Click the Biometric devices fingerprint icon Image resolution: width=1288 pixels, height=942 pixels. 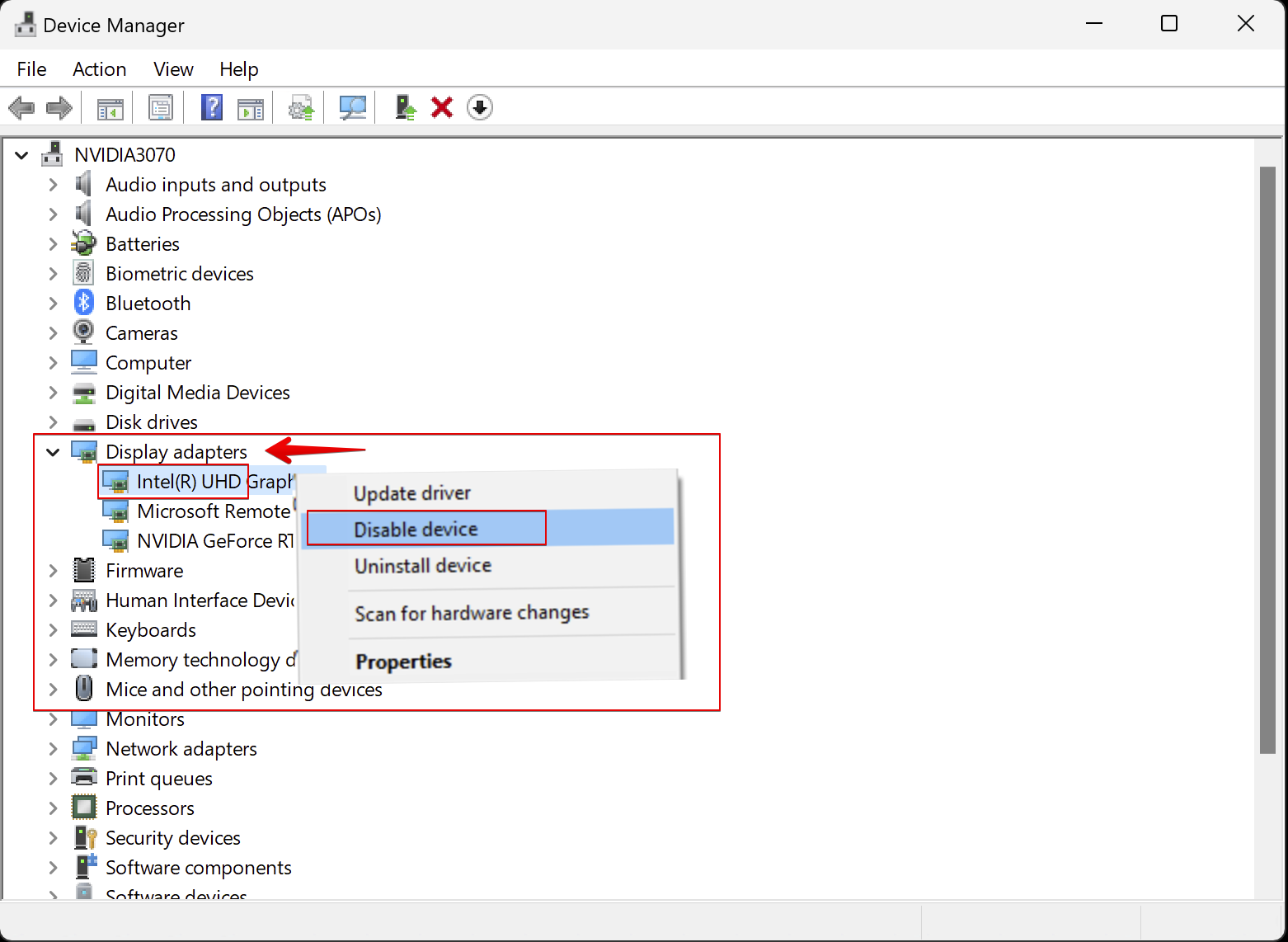[83, 273]
